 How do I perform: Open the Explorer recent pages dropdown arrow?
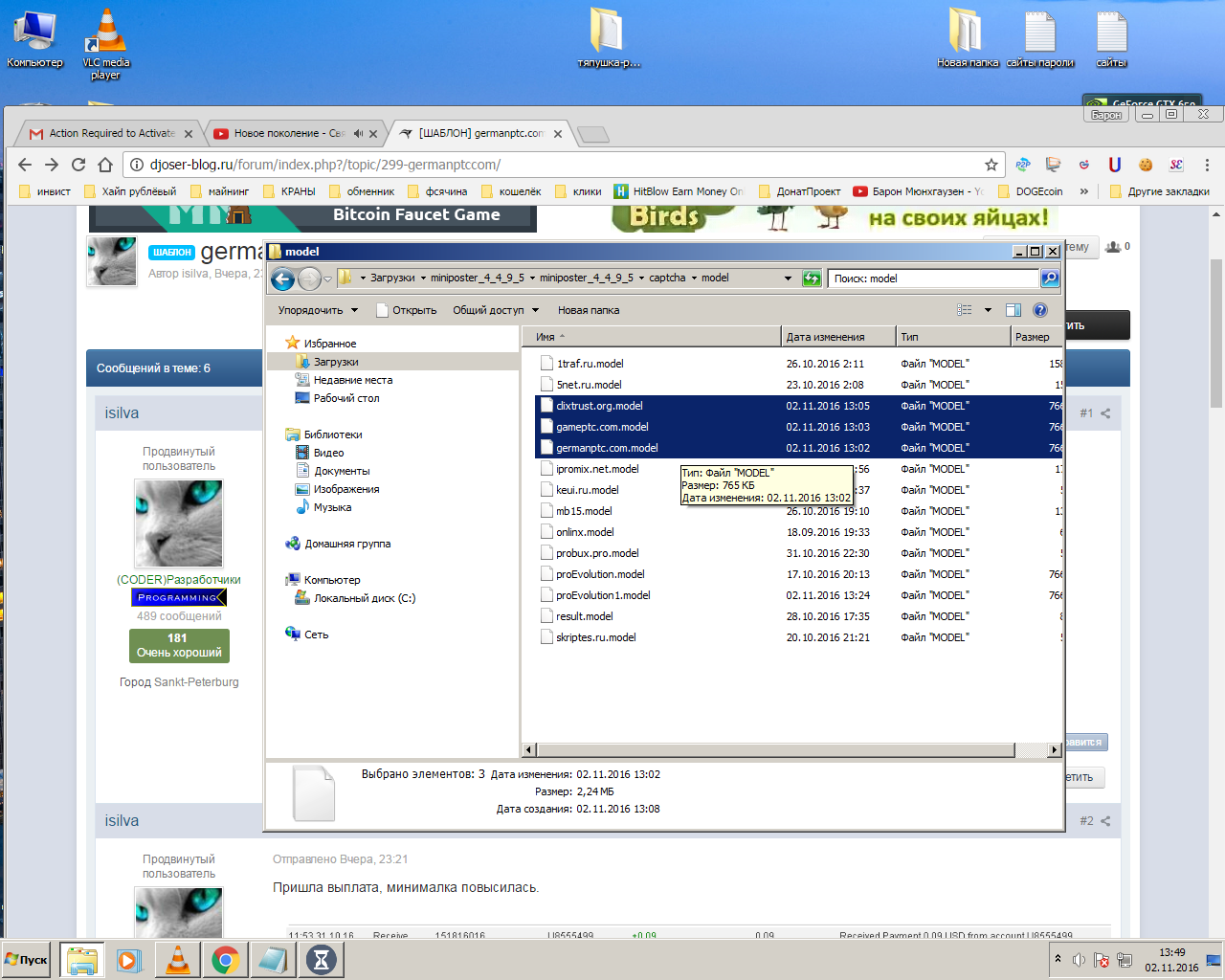coord(327,278)
